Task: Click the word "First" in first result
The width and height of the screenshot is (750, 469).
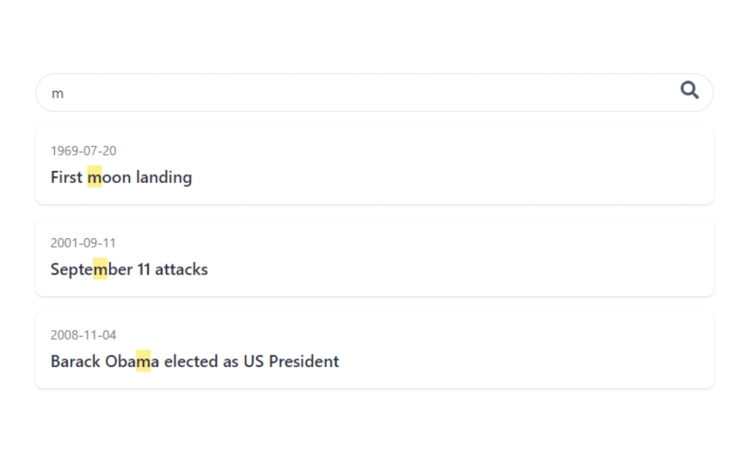Action: coord(66,177)
